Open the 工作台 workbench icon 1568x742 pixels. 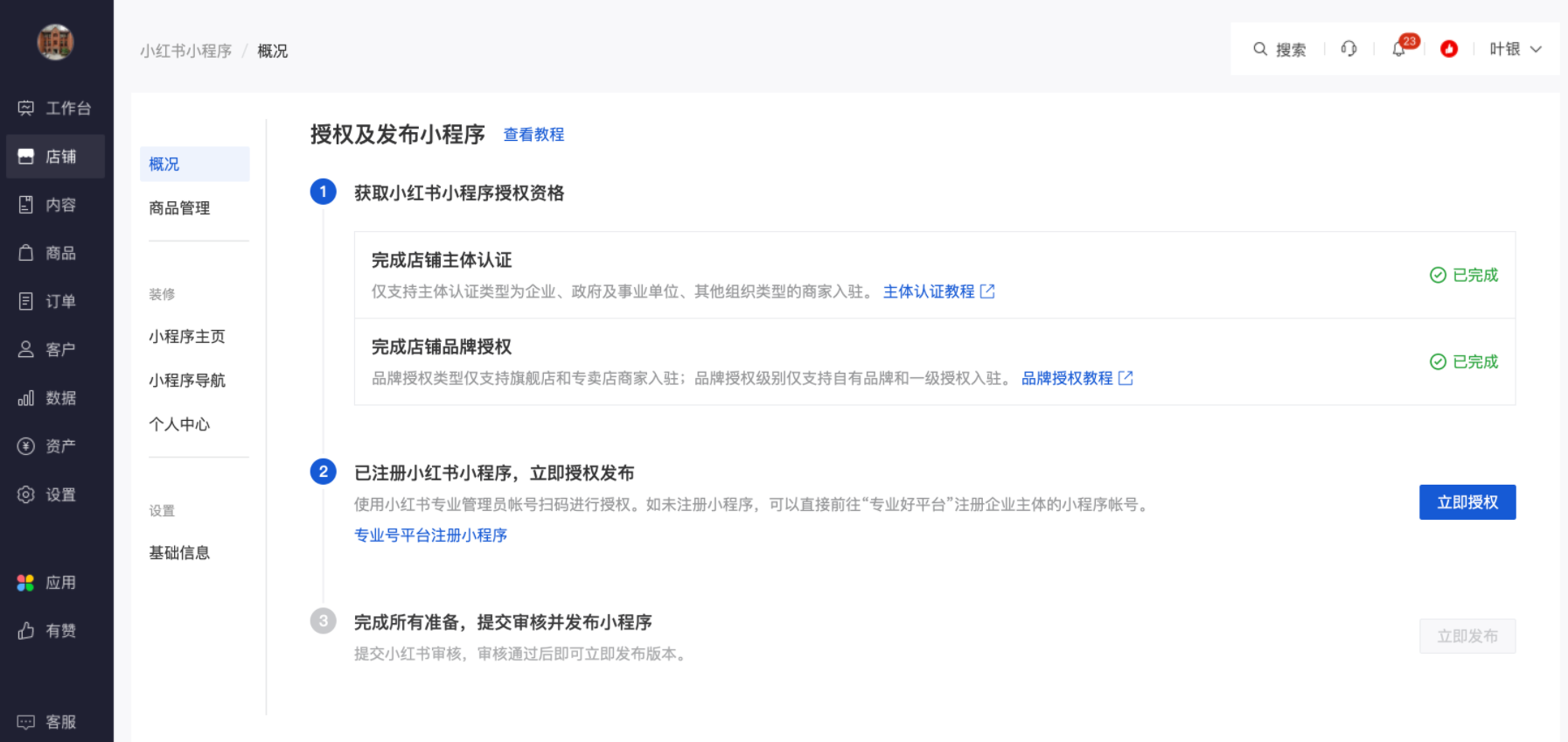point(26,108)
